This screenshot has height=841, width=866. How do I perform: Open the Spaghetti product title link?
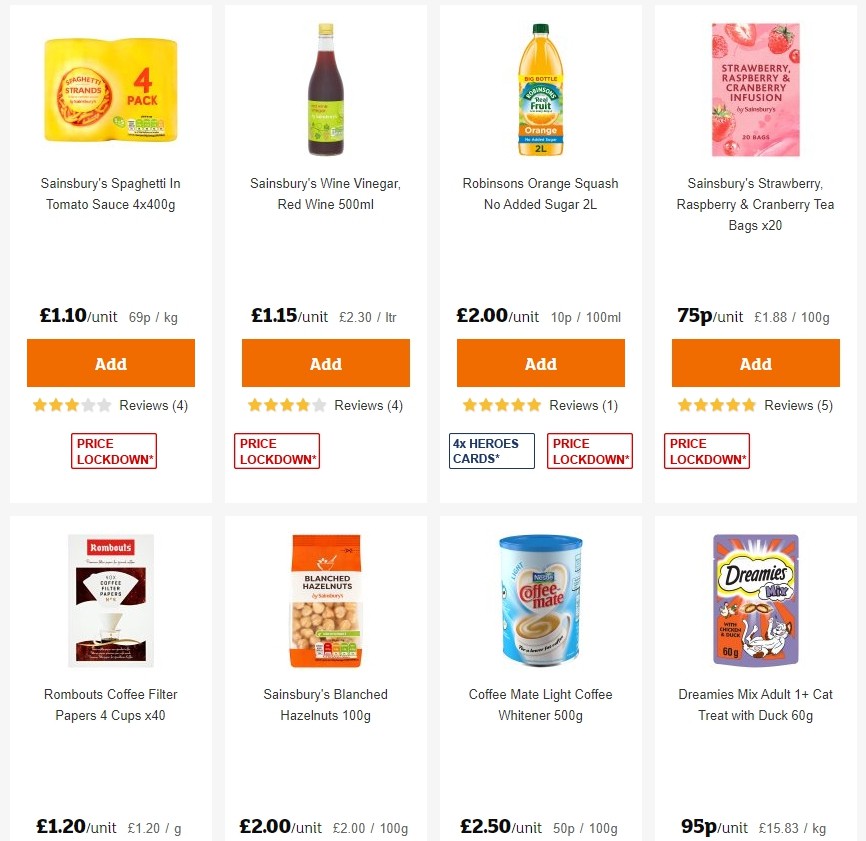point(110,194)
